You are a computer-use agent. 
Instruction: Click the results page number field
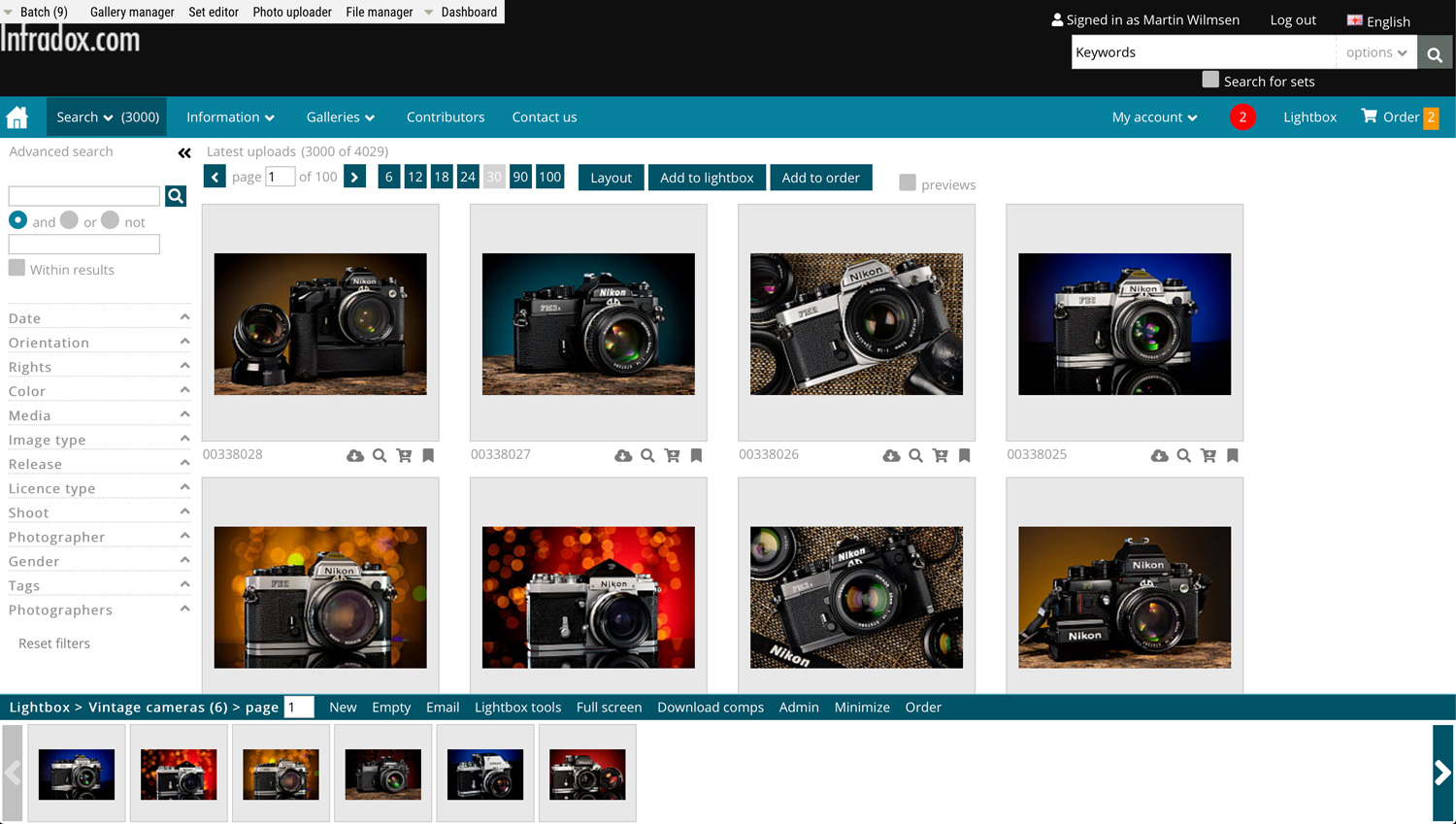280,177
